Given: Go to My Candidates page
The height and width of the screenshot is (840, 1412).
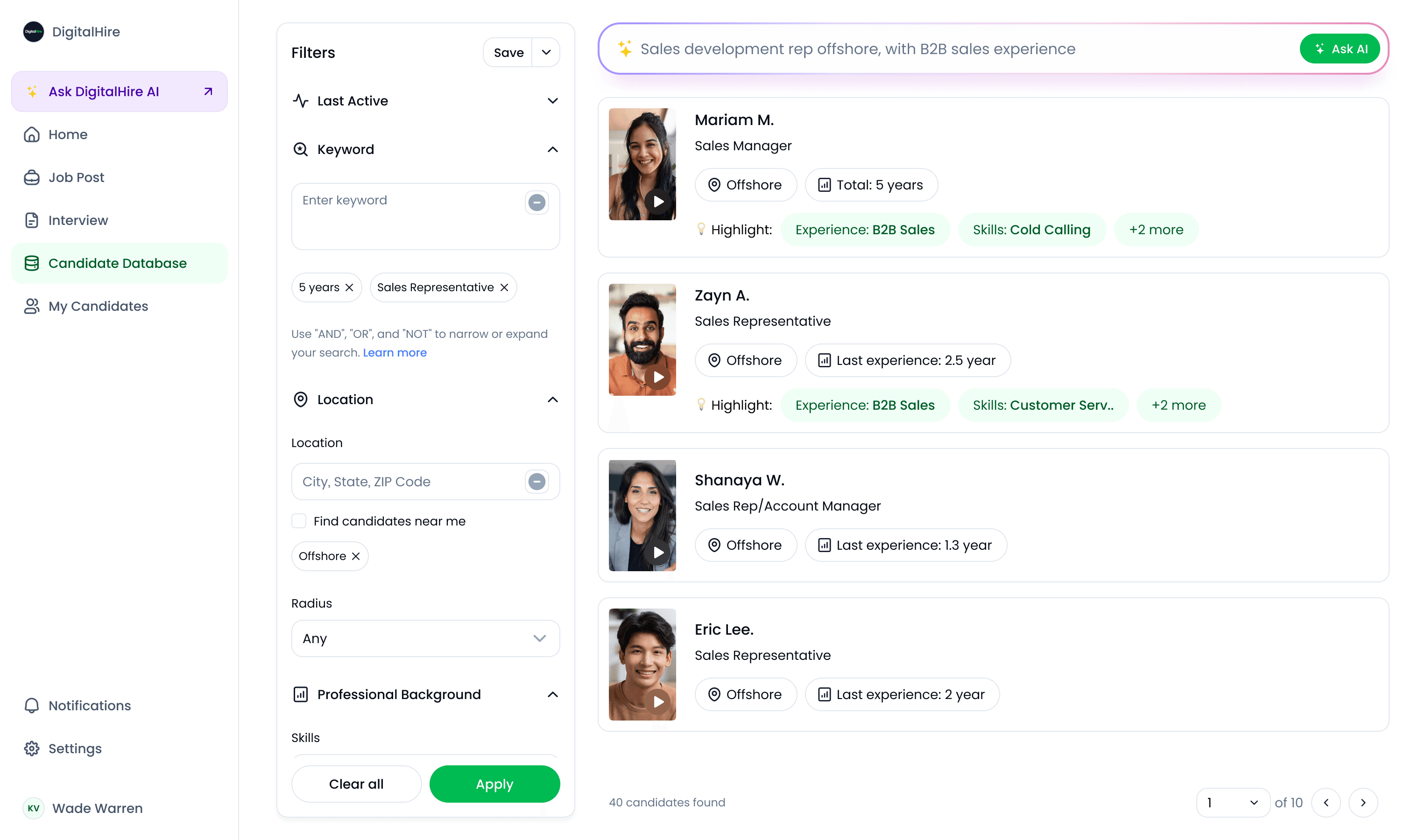Looking at the screenshot, I should [98, 306].
